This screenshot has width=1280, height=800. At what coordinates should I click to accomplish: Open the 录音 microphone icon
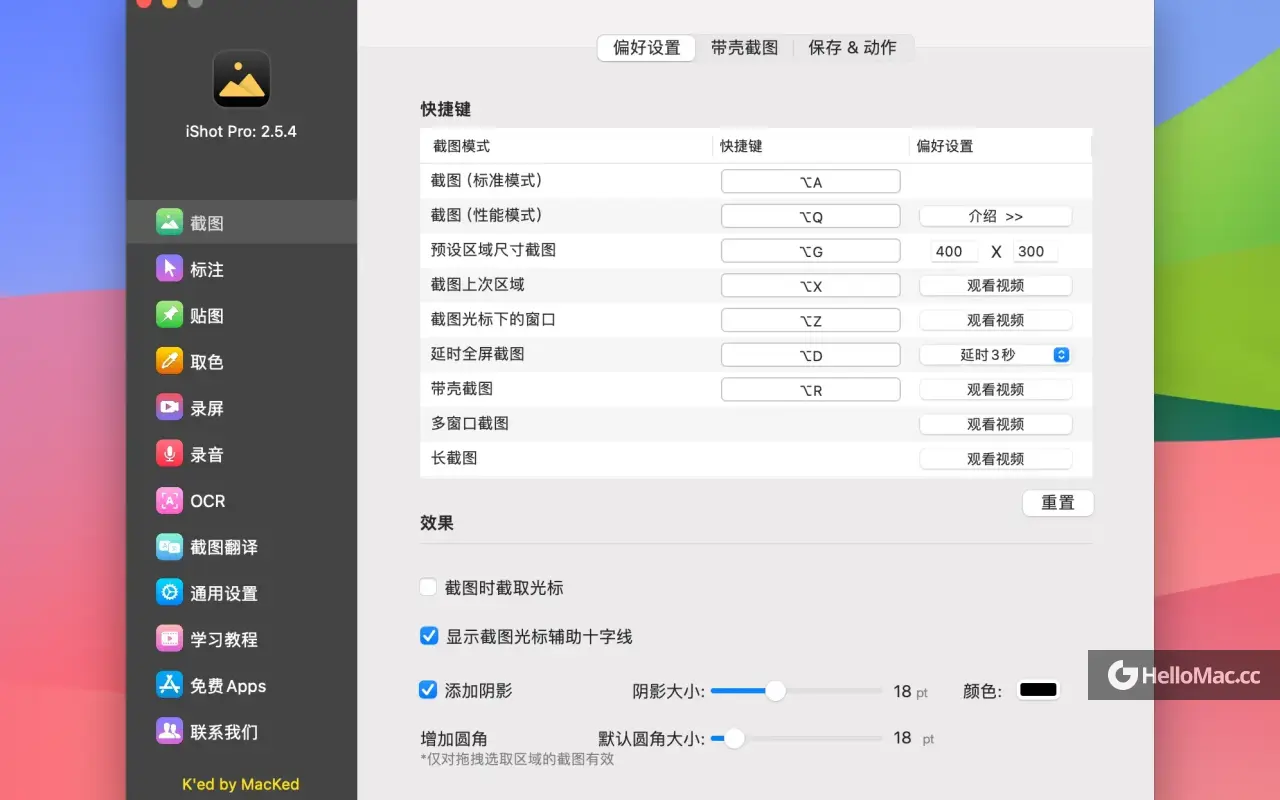click(169, 454)
